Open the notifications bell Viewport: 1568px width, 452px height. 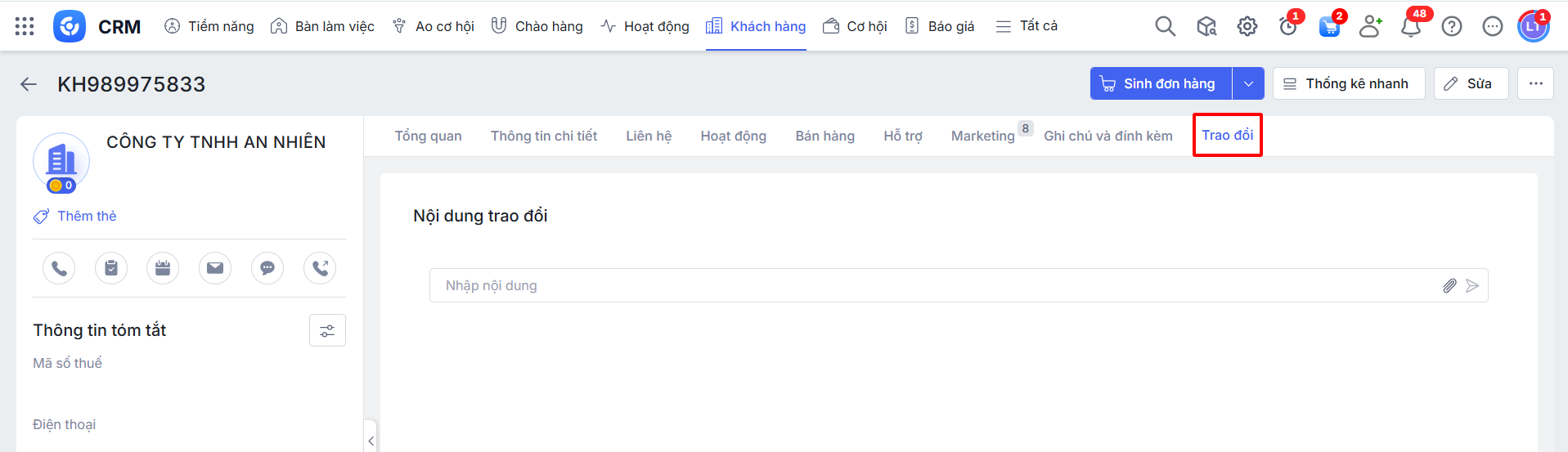tap(1410, 27)
